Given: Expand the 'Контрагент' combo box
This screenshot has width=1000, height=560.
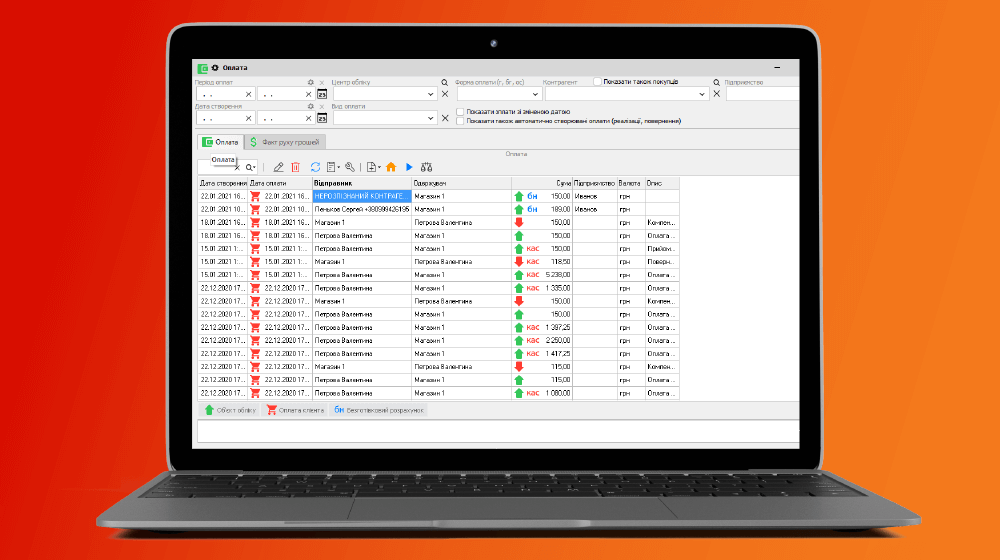Looking at the screenshot, I should [x=703, y=94].
